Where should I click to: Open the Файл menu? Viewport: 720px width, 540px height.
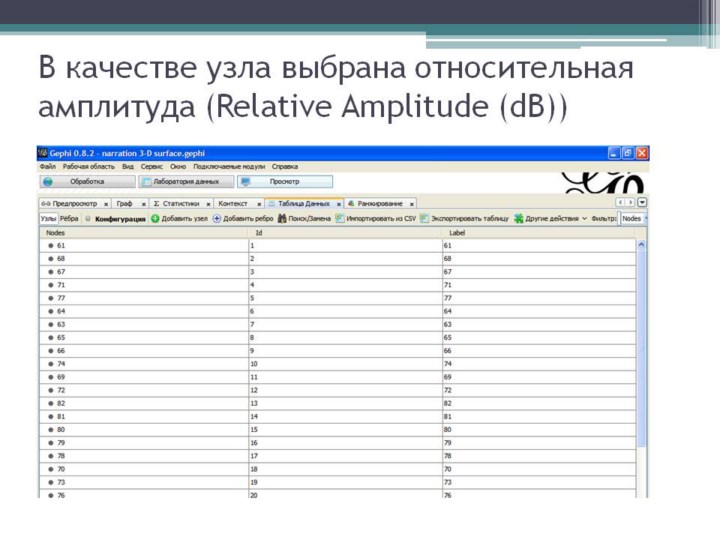47,166
